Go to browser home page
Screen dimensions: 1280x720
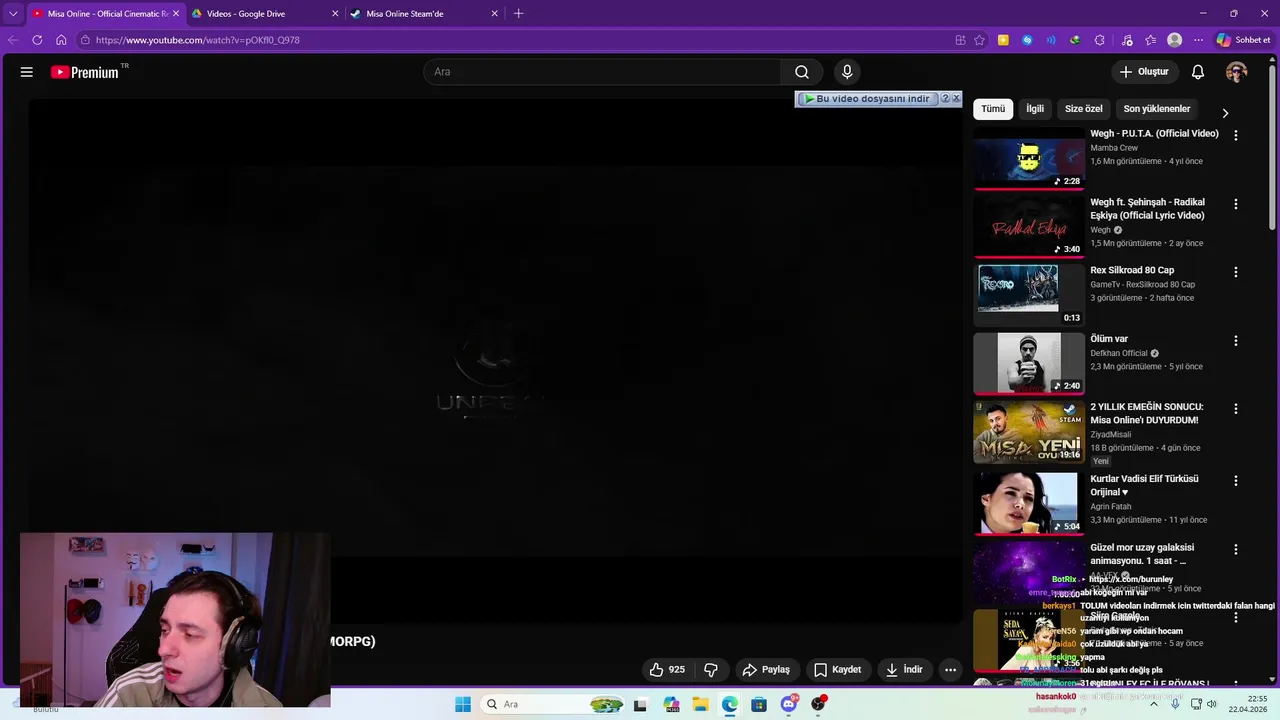click(61, 40)
